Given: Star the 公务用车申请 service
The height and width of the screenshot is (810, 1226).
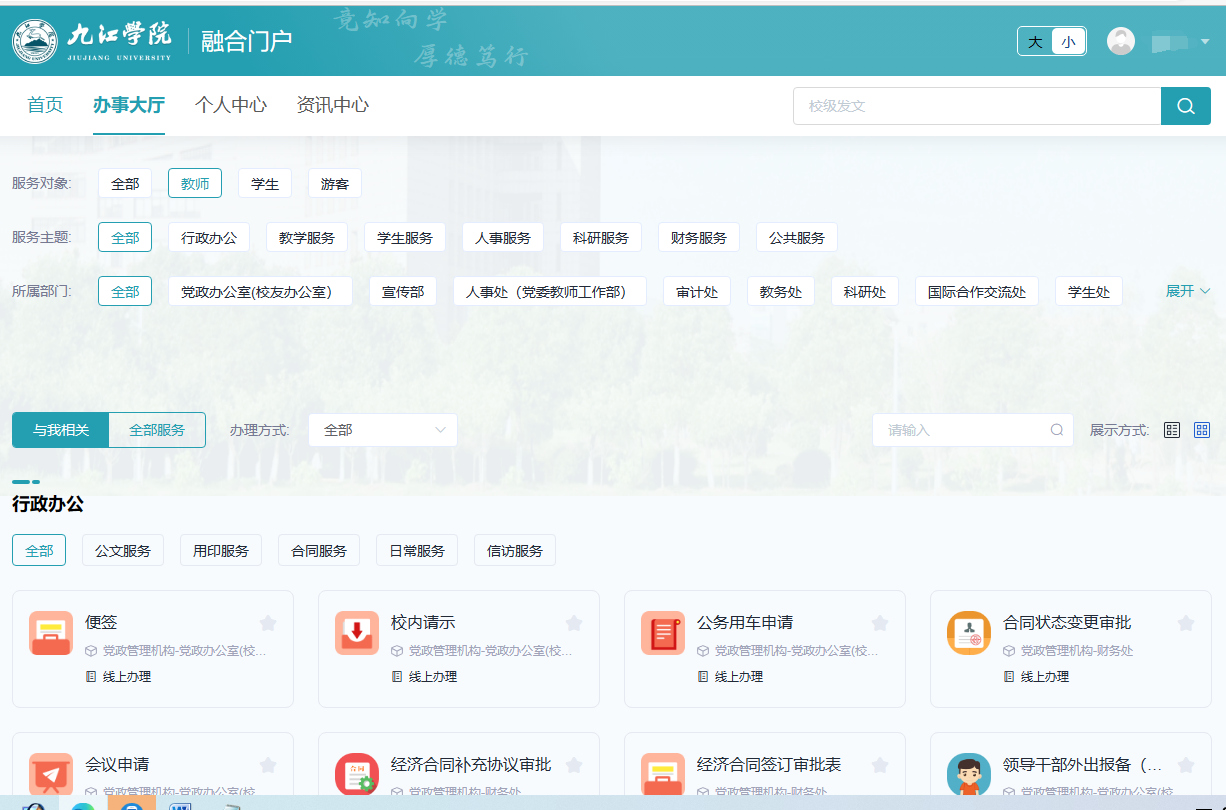Looking at the screenshot, I should pyautogui.click(x=880, y=623).
